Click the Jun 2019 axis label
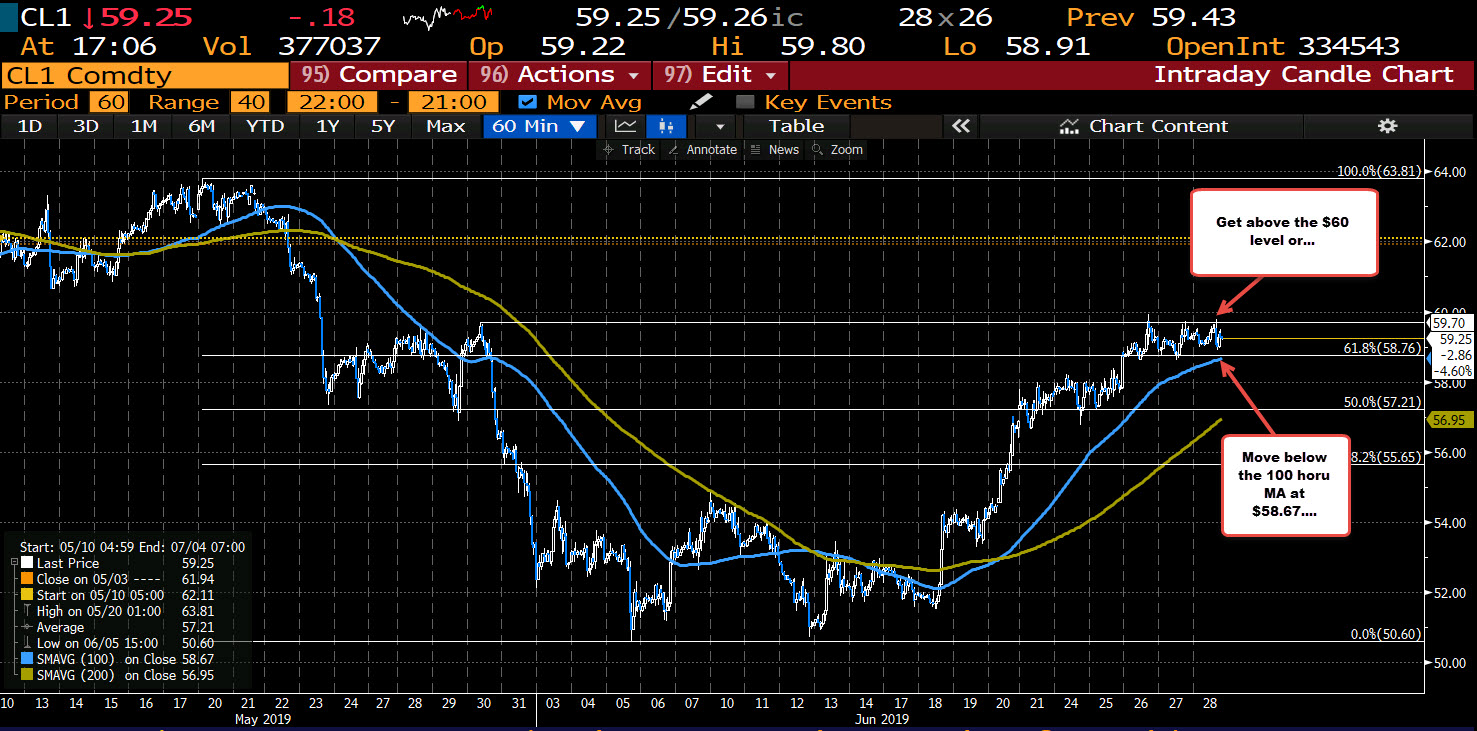The width and height of the screenshot is (1477, 731). (880, 720)
